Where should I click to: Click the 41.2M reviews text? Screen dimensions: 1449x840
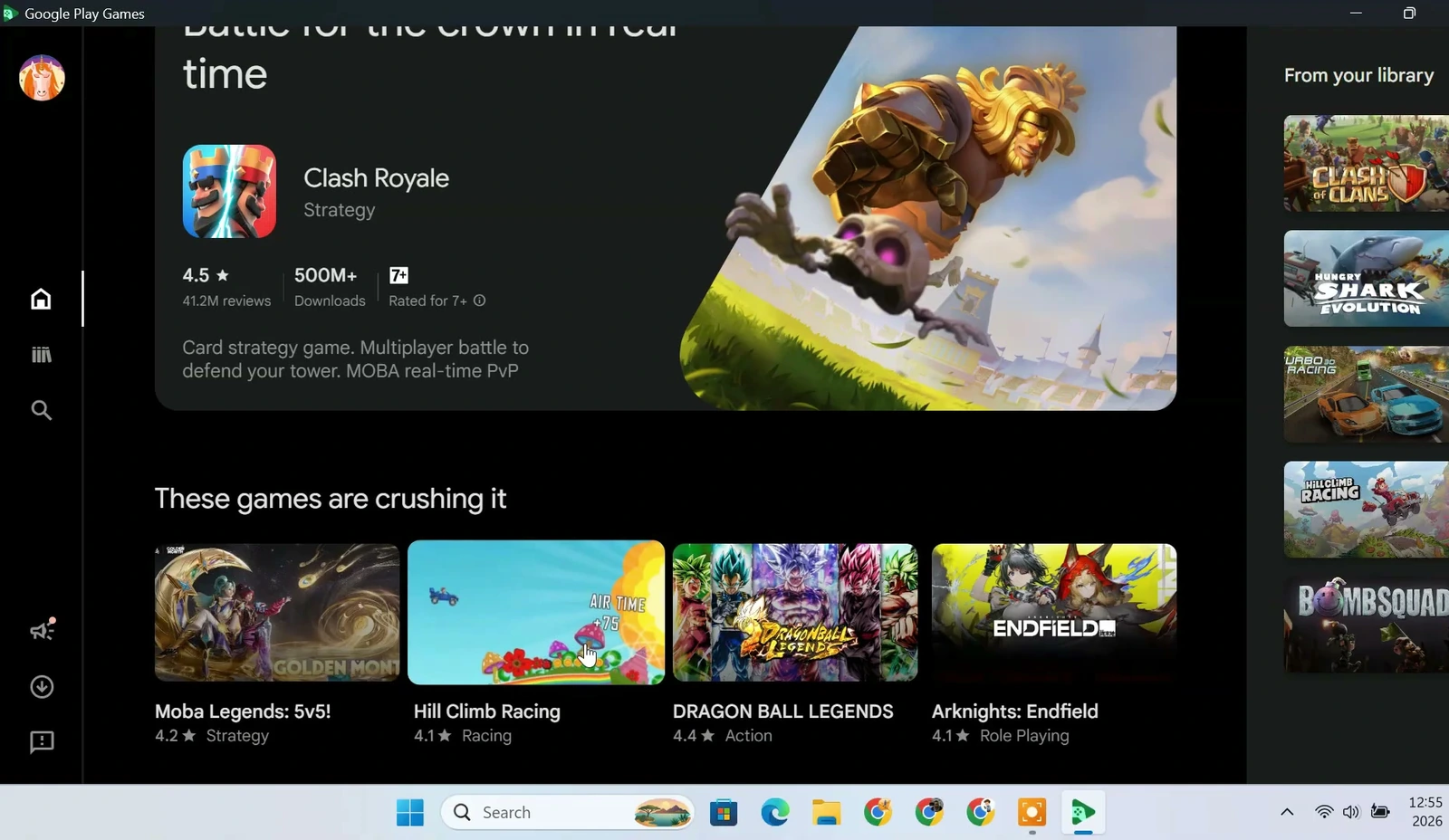coord(226,301)
